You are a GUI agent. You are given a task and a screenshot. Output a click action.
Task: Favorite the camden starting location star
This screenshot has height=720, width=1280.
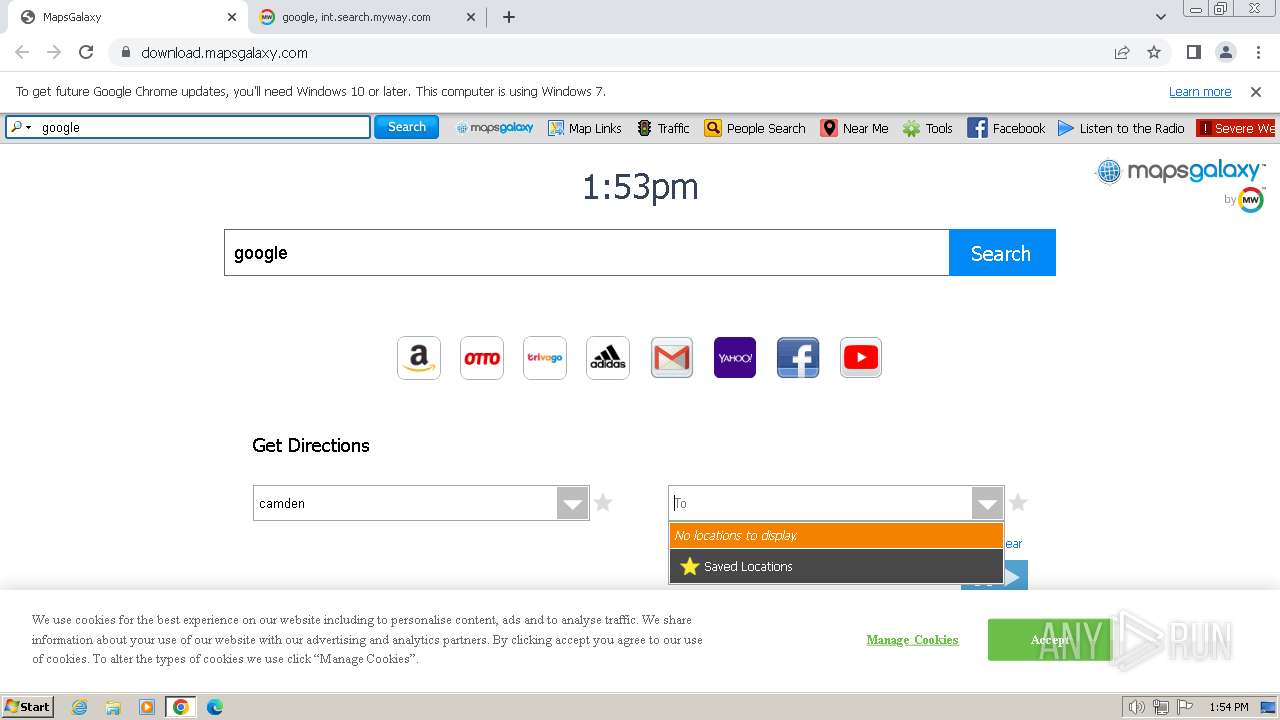click(x=603, y=503)
